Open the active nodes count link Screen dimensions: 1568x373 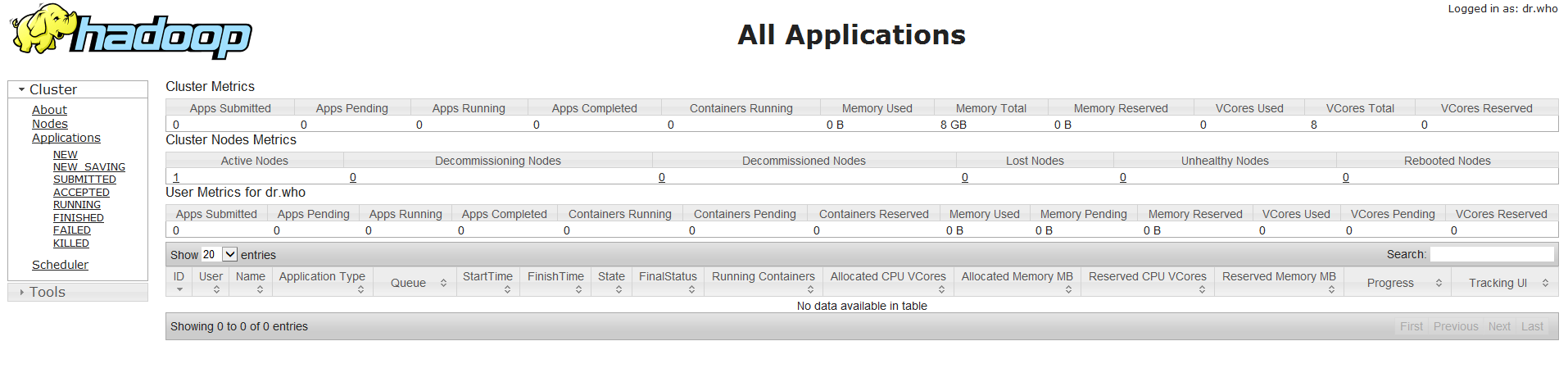pos(176,177)
